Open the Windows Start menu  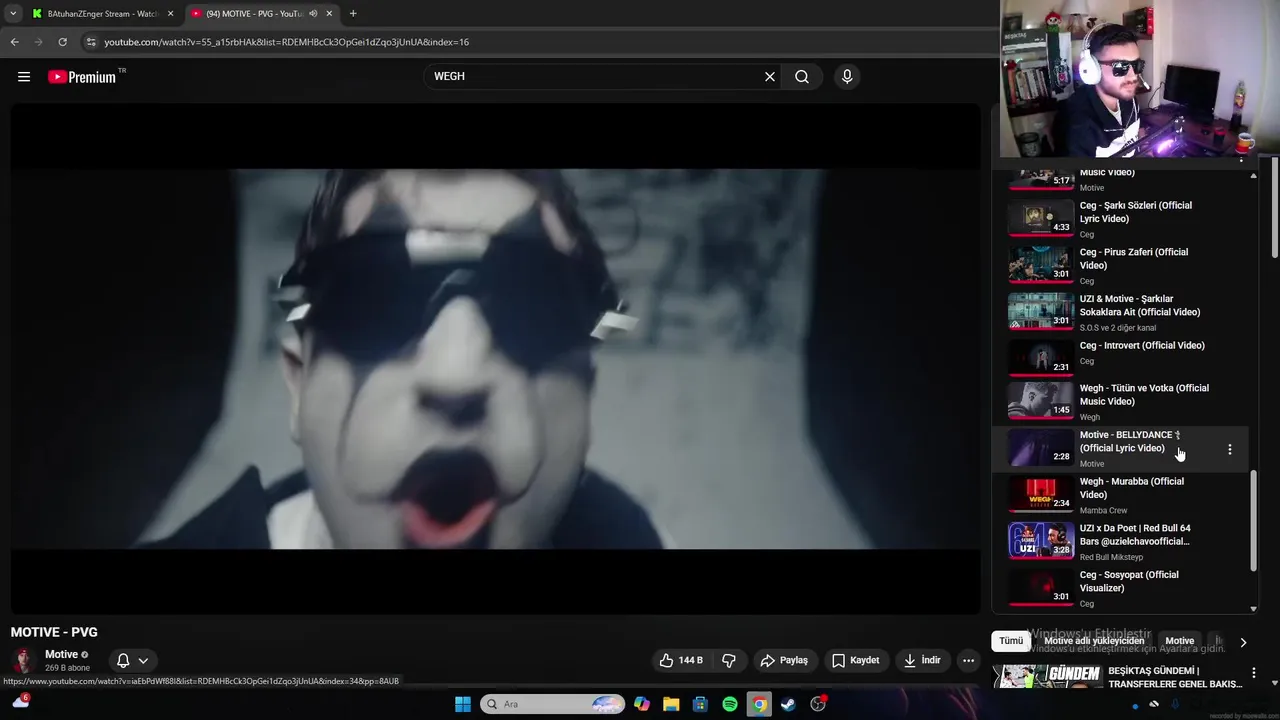463,704
